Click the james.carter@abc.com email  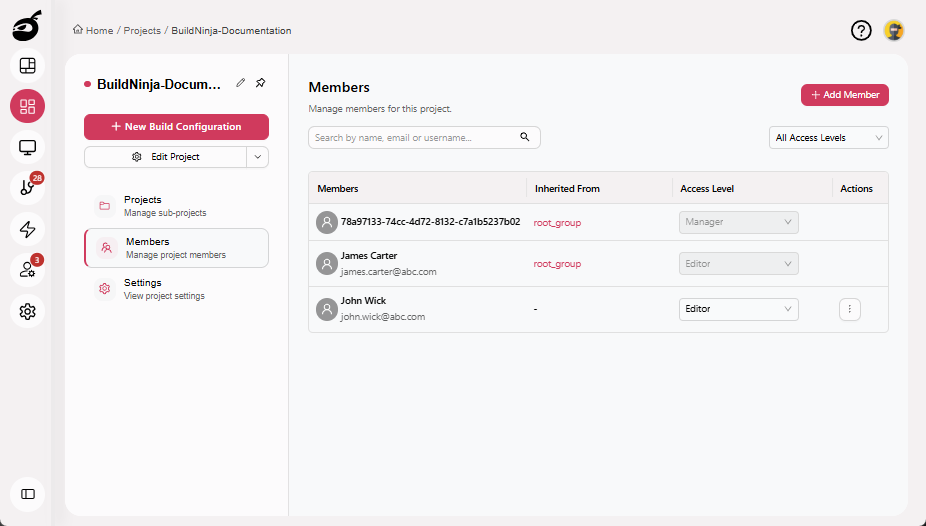pos(389,272)
